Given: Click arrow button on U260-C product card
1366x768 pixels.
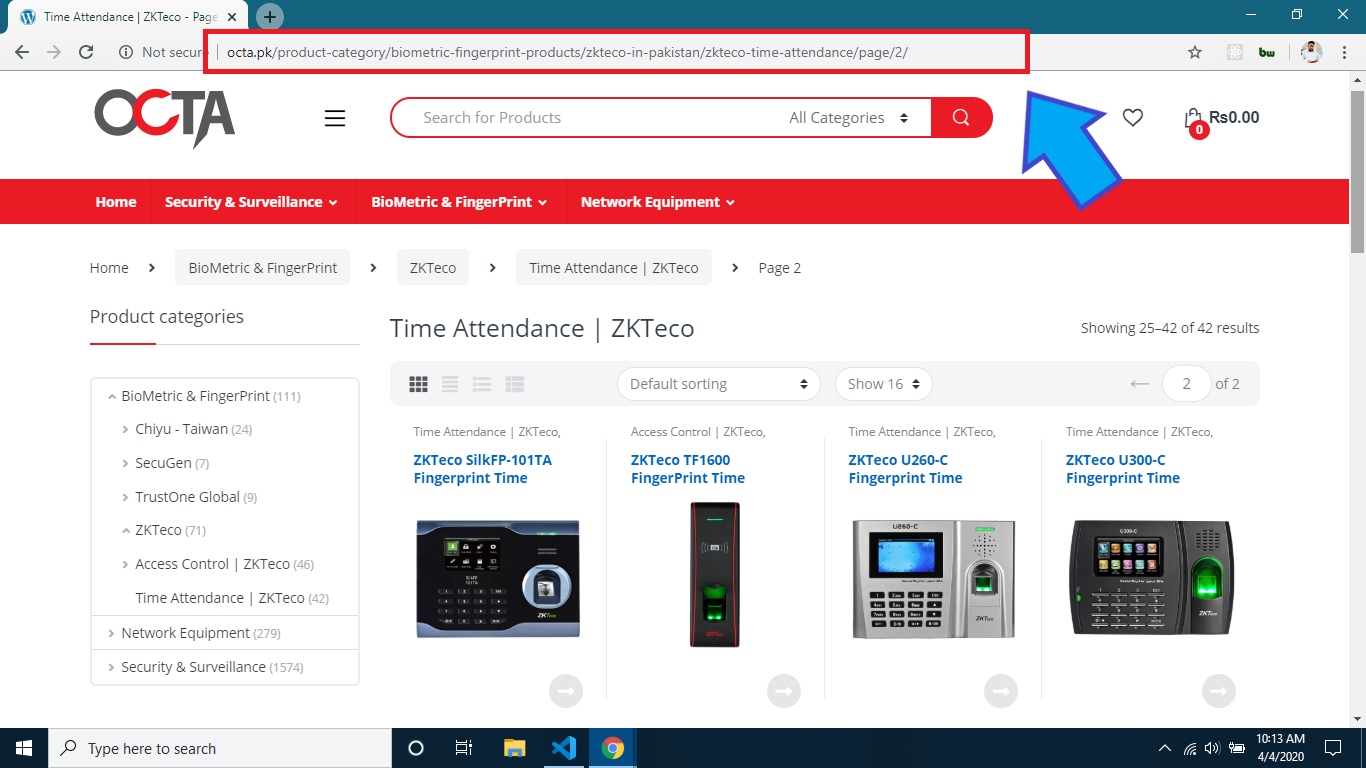Looking at the screenshot, I should 1001,691.
